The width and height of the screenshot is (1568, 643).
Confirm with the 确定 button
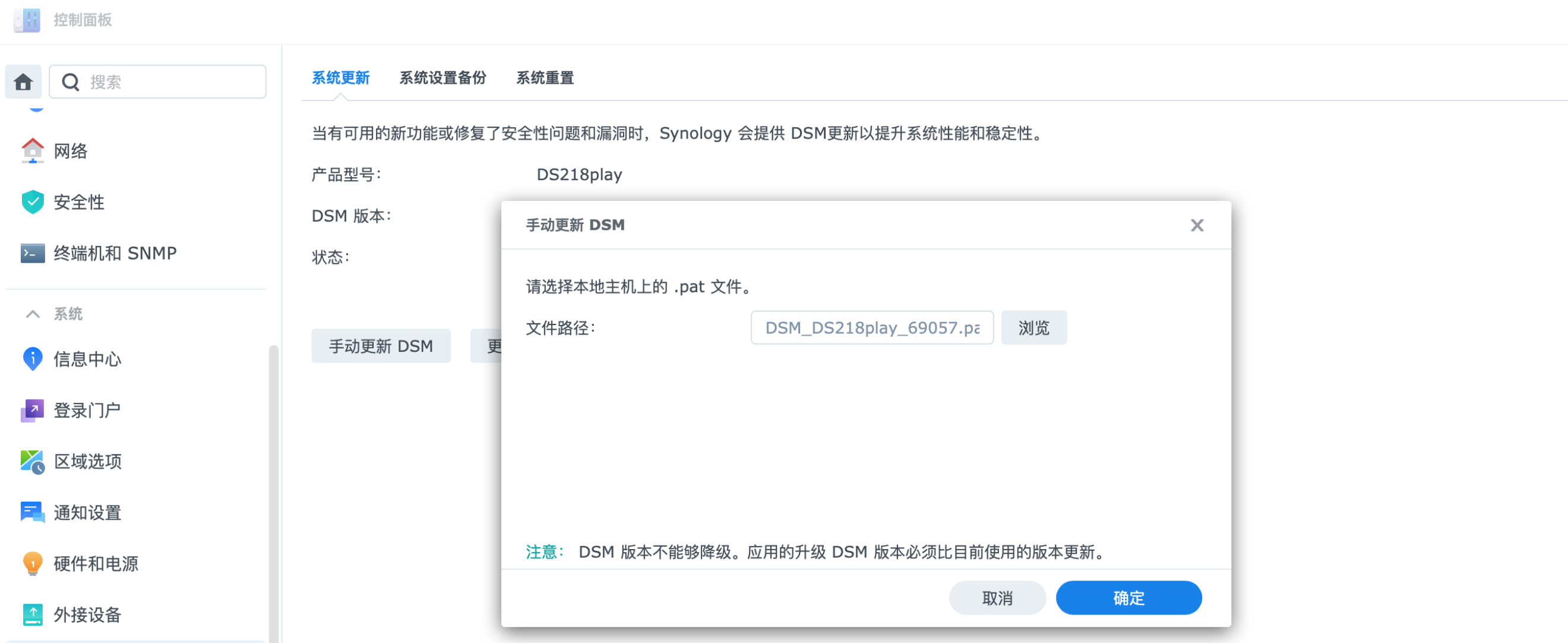[1128, 598]
